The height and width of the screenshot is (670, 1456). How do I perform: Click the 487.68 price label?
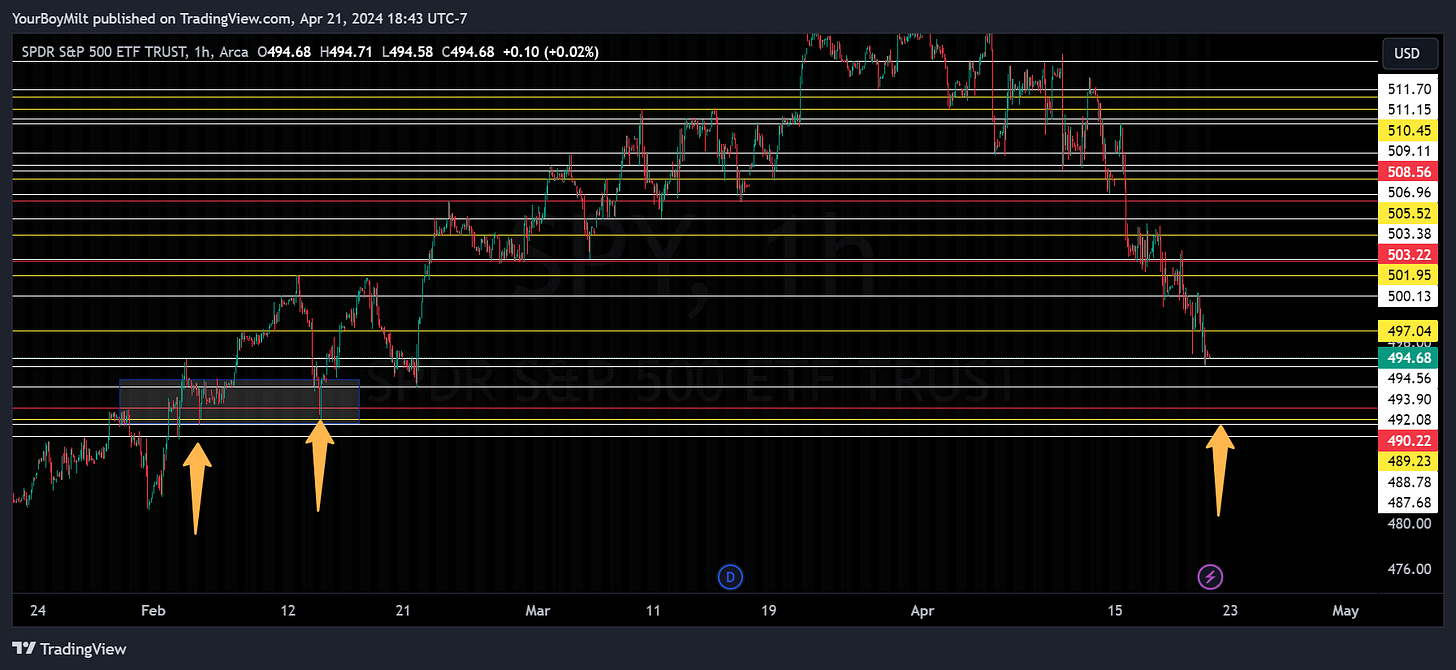coord(1410,502)
